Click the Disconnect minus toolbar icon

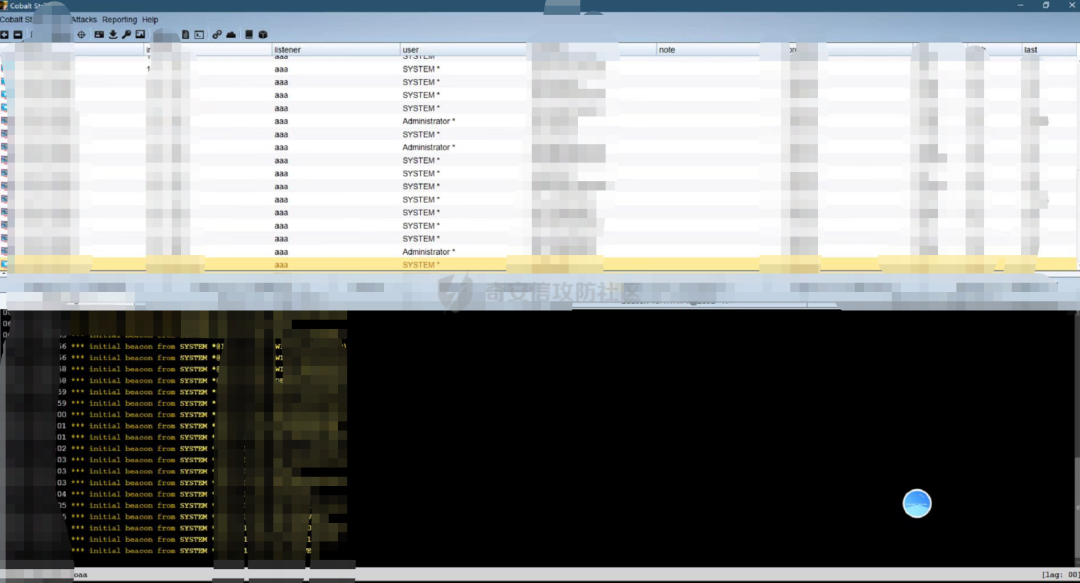18,34
